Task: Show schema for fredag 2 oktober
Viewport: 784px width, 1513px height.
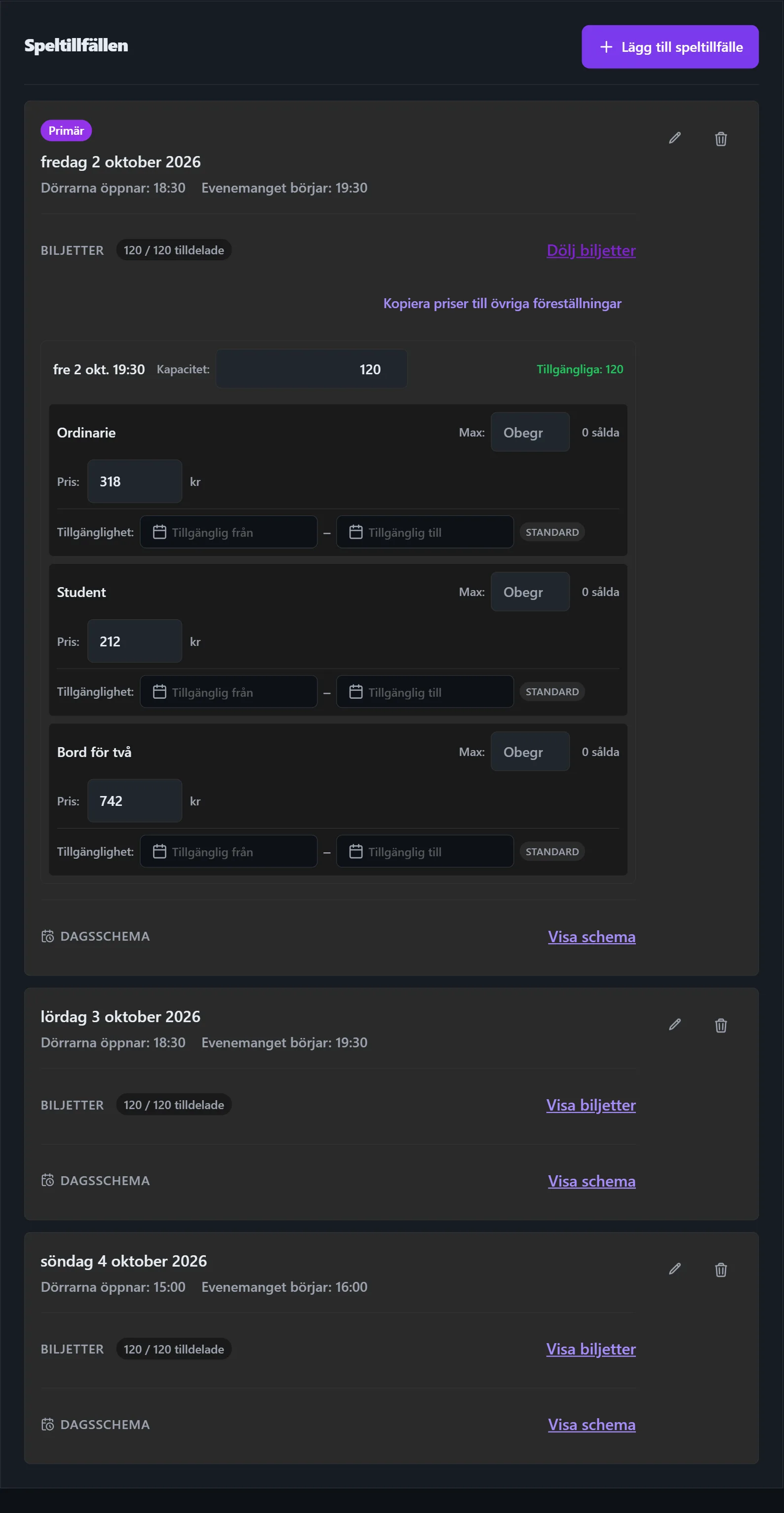Action: tap(591, 936)
